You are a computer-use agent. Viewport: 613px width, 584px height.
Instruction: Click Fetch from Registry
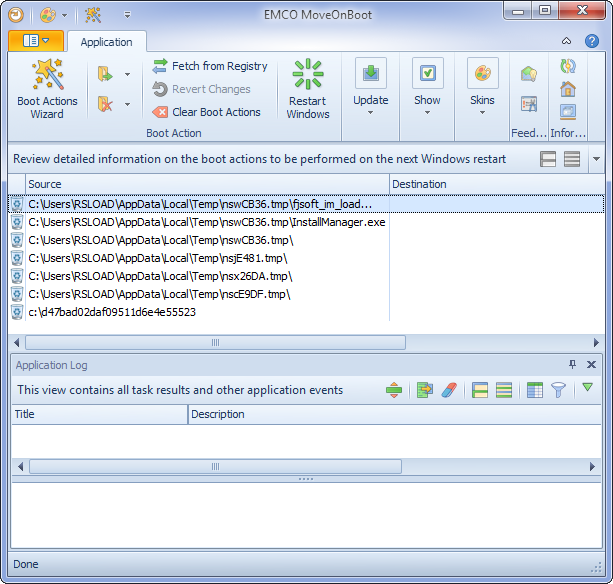[210, 66]
